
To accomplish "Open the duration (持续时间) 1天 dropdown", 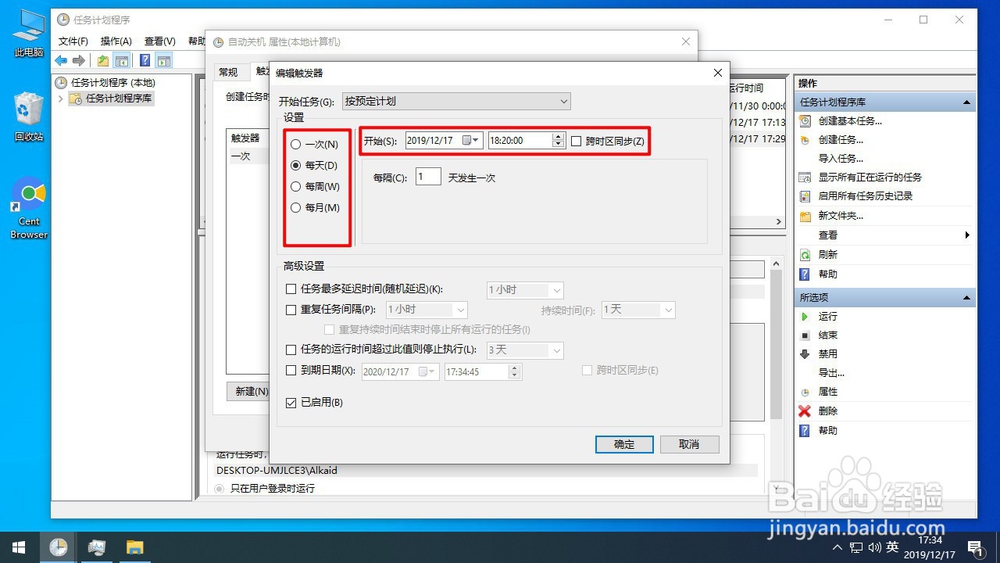I will click(638, 310).
